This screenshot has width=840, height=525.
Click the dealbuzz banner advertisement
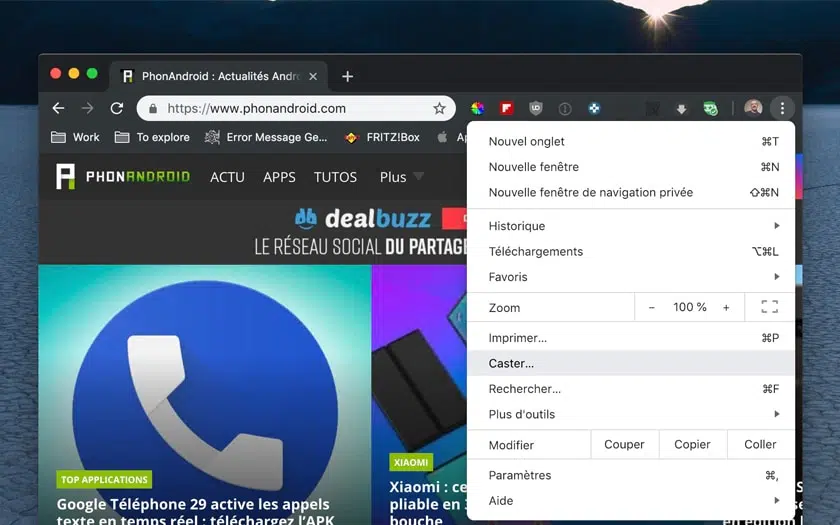click(360, 233)
